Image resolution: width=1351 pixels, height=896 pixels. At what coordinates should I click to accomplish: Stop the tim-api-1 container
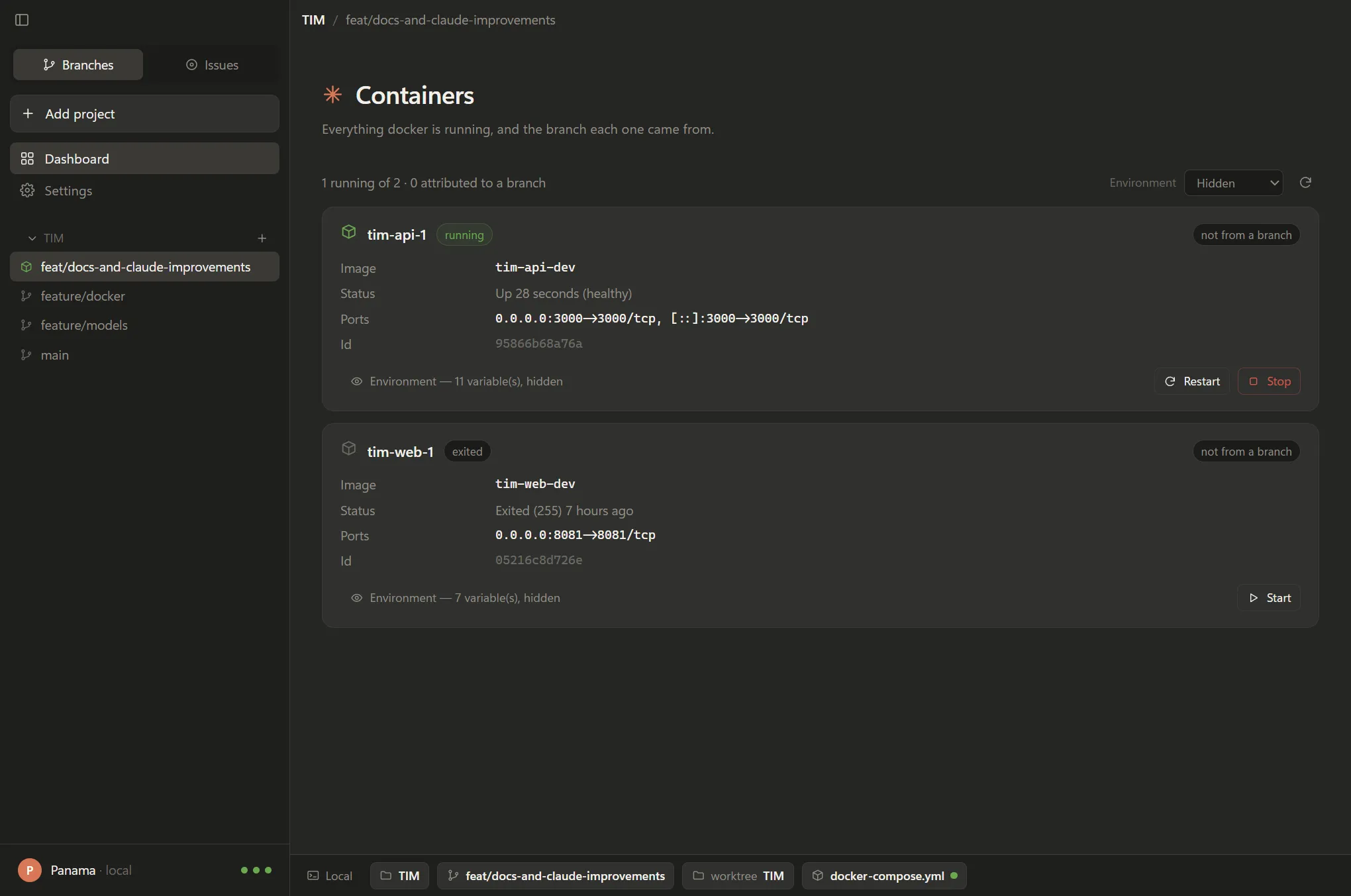pos(1269,381)
